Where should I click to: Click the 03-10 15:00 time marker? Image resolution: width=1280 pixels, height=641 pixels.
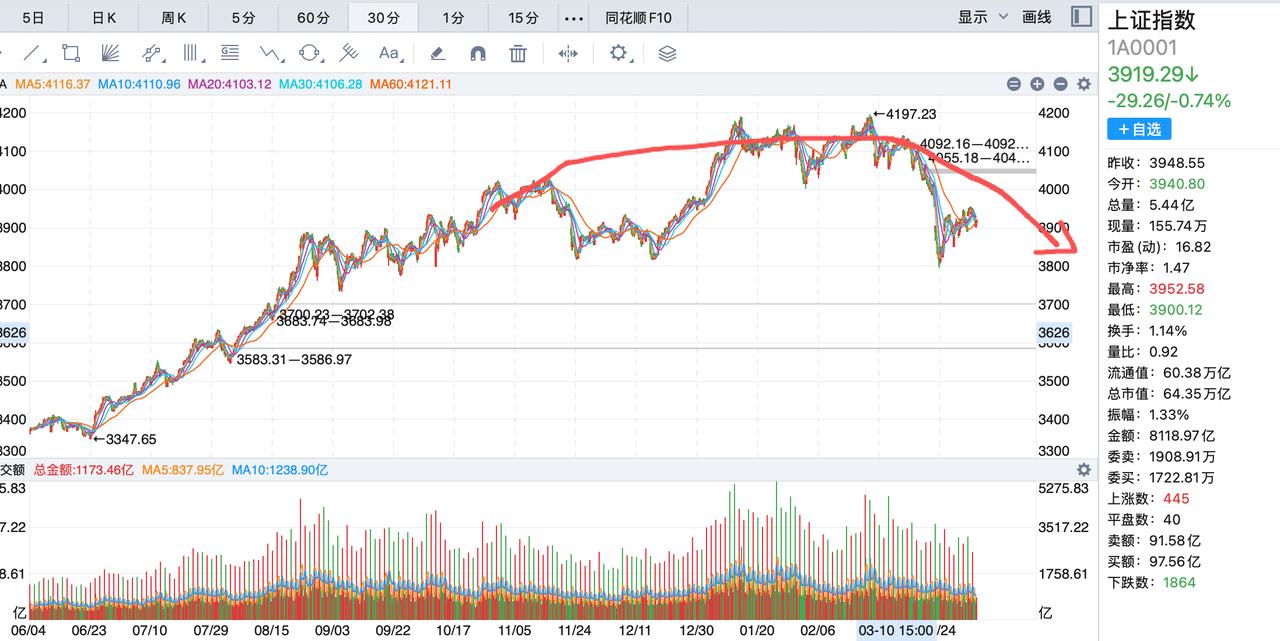pyautogui.click(x=897, y=631)
